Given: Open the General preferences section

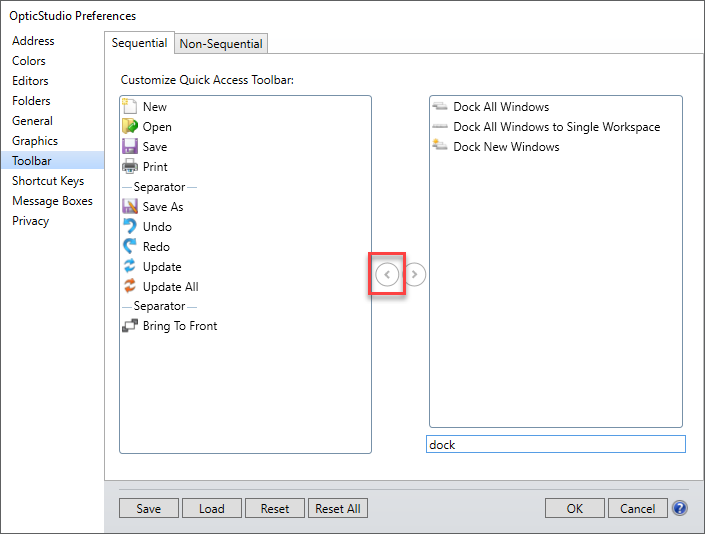Looking at the screenshot, I should click(32, 121).
